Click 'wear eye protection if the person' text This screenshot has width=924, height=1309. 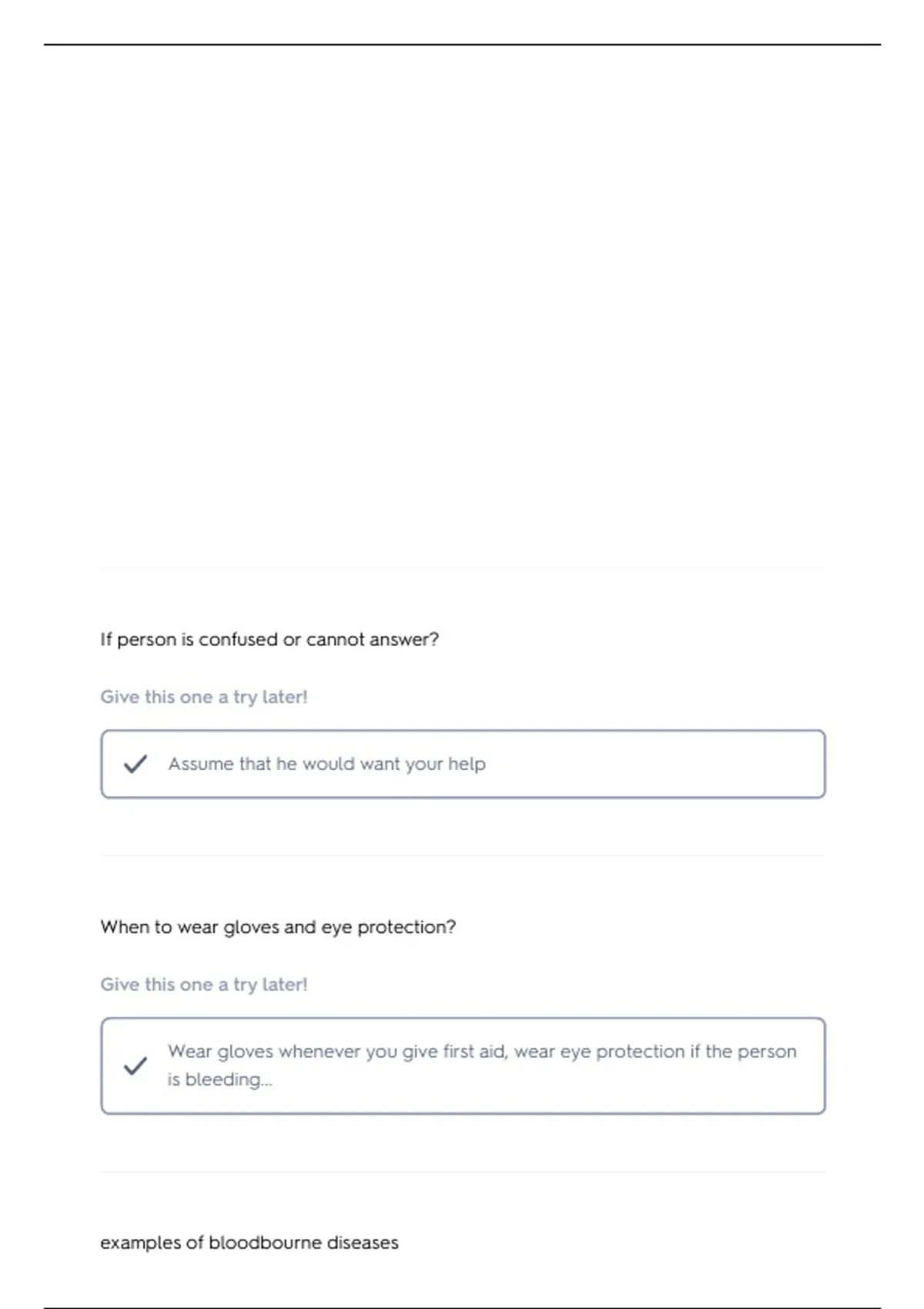tap(655, 1051)
